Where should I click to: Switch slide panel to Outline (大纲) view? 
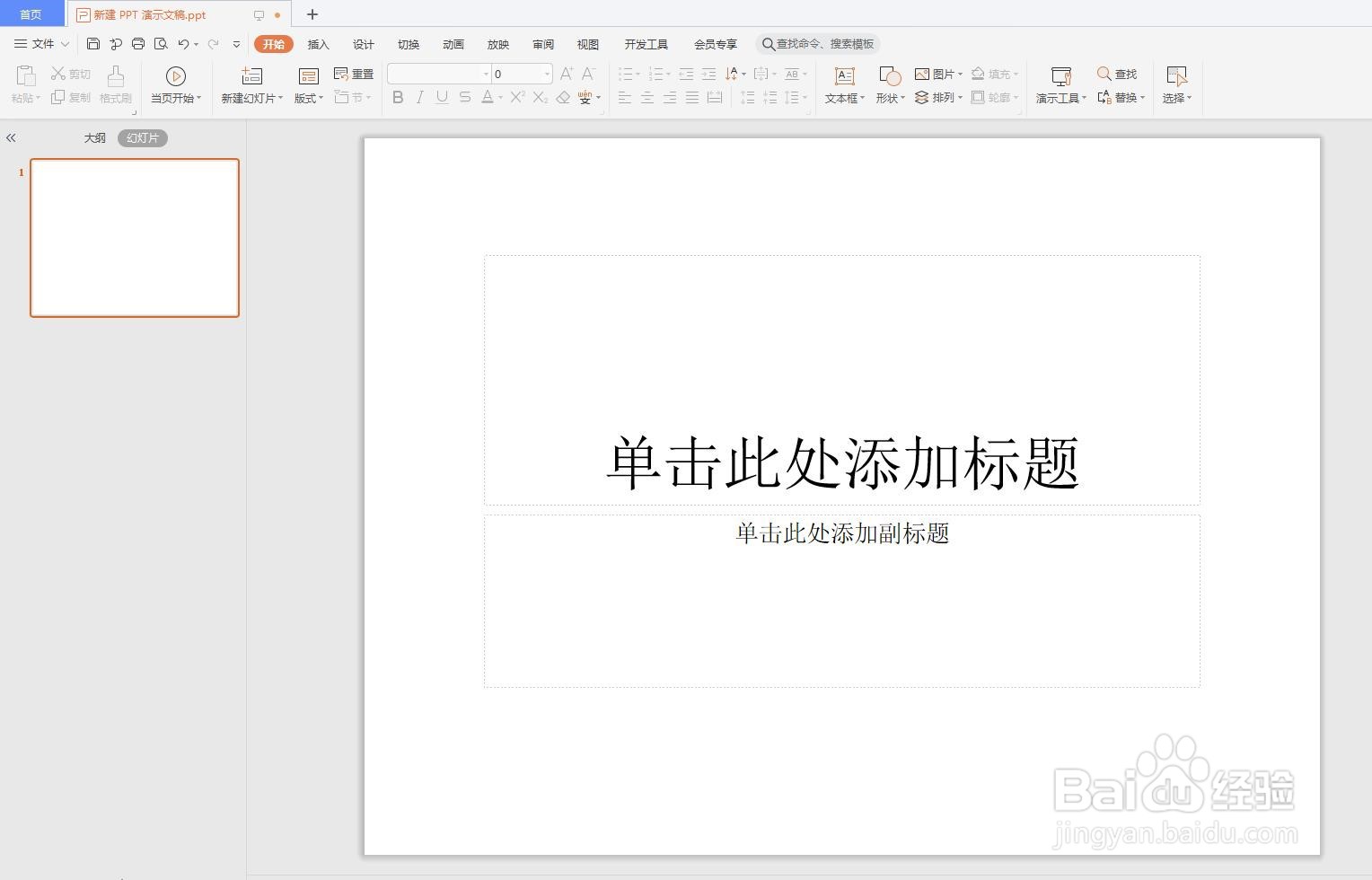point(94,138)
